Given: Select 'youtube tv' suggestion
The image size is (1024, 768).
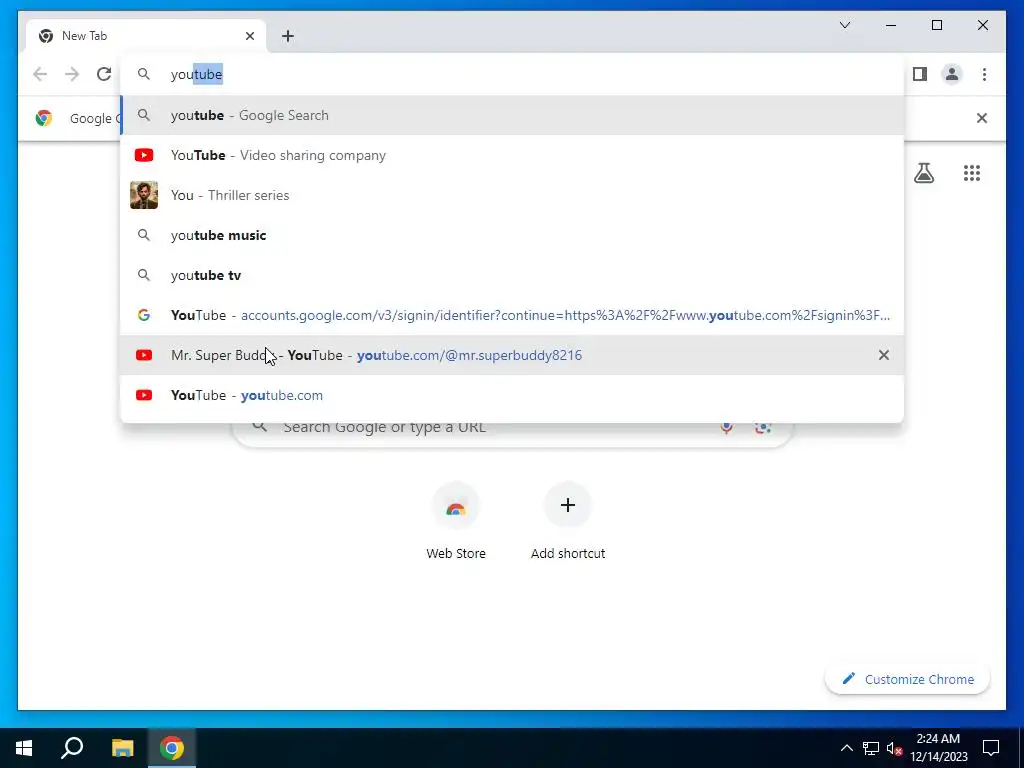Looking at the screenshot, I should [x=513, y=275].
